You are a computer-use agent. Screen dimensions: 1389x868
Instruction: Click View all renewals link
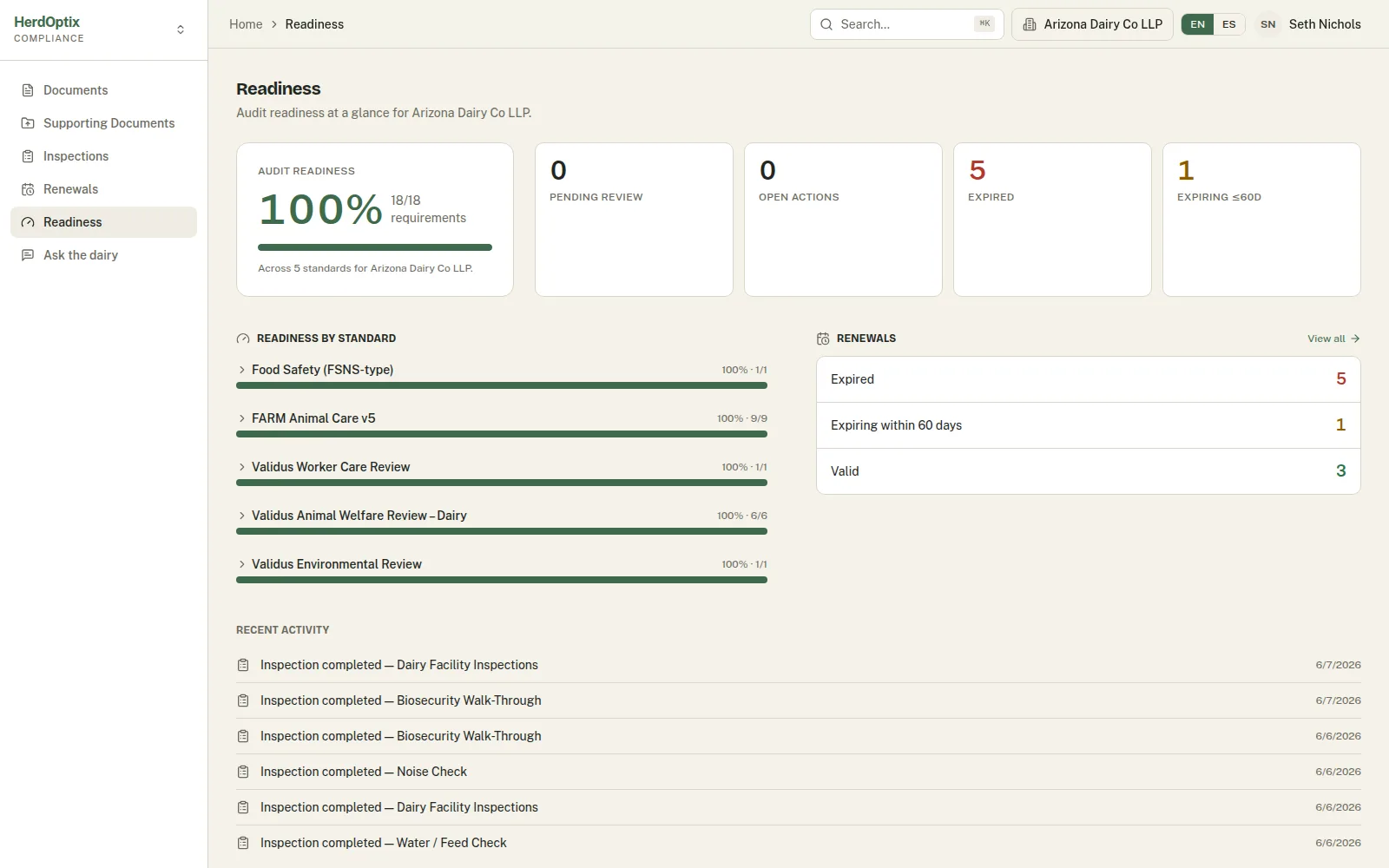pyautogui.click(x=1333, y=339)
